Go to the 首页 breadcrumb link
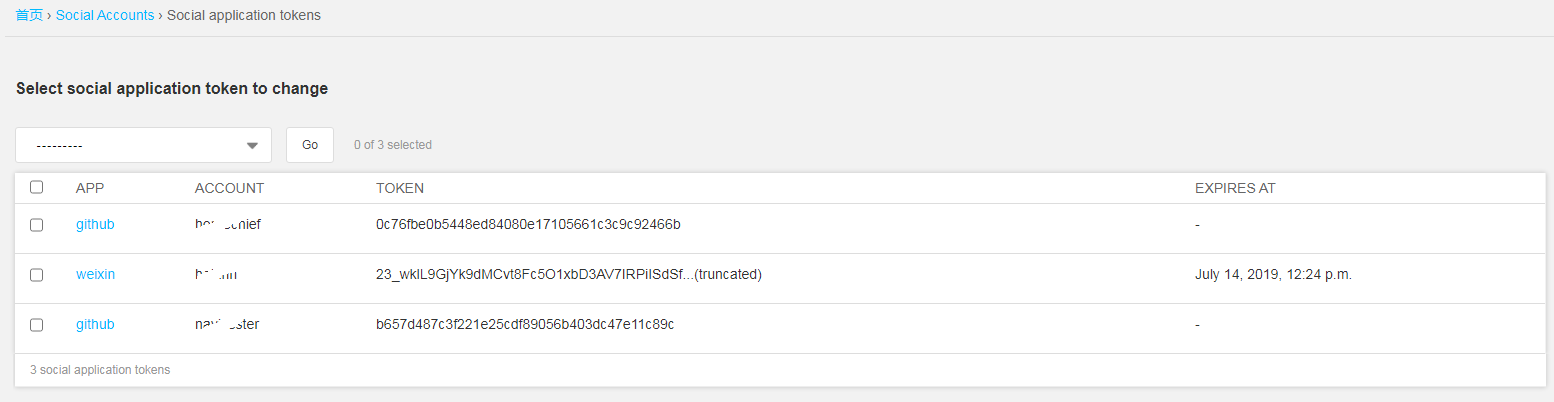 (29, 16)
